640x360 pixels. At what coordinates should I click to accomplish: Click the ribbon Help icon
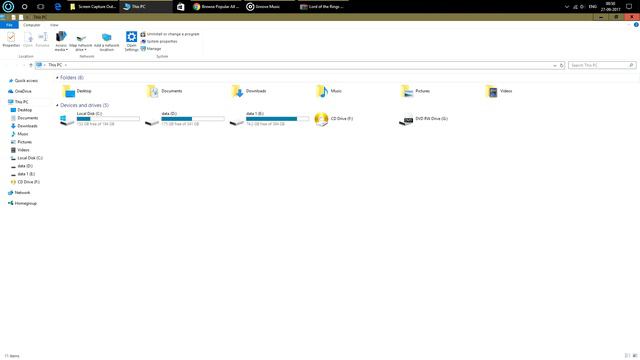(636, 25)
